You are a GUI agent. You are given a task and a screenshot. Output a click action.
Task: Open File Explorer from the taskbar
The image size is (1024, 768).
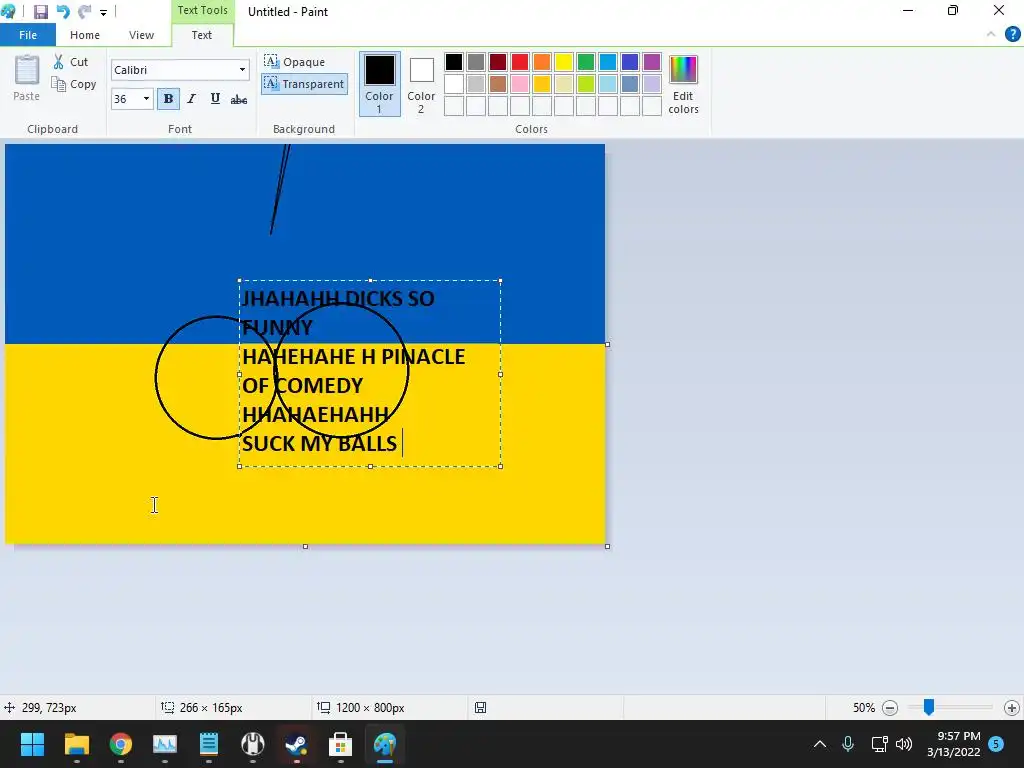tap(77, 744)
